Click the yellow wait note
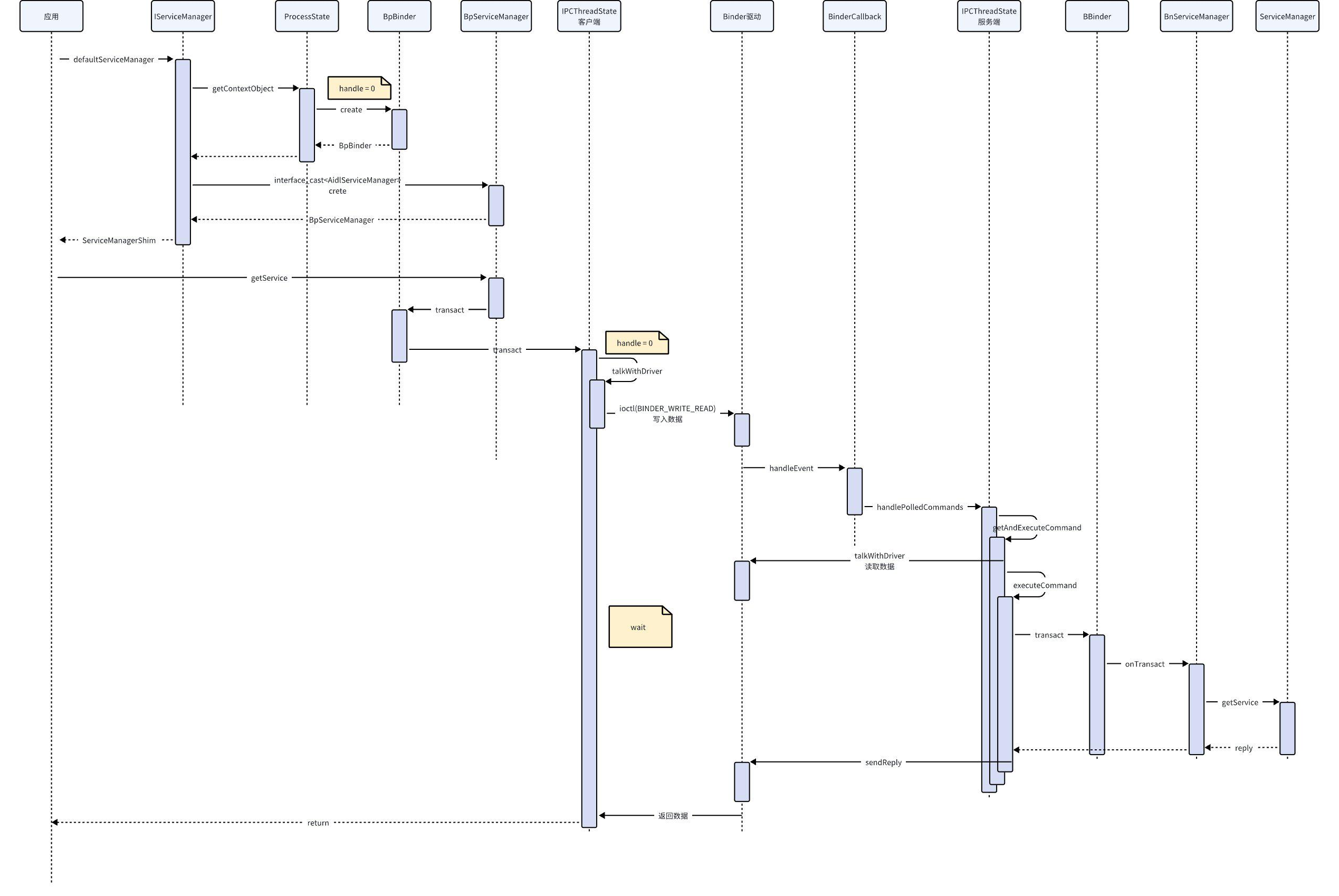This screenshot has width=1339, height=896. [x=640, y=627]
